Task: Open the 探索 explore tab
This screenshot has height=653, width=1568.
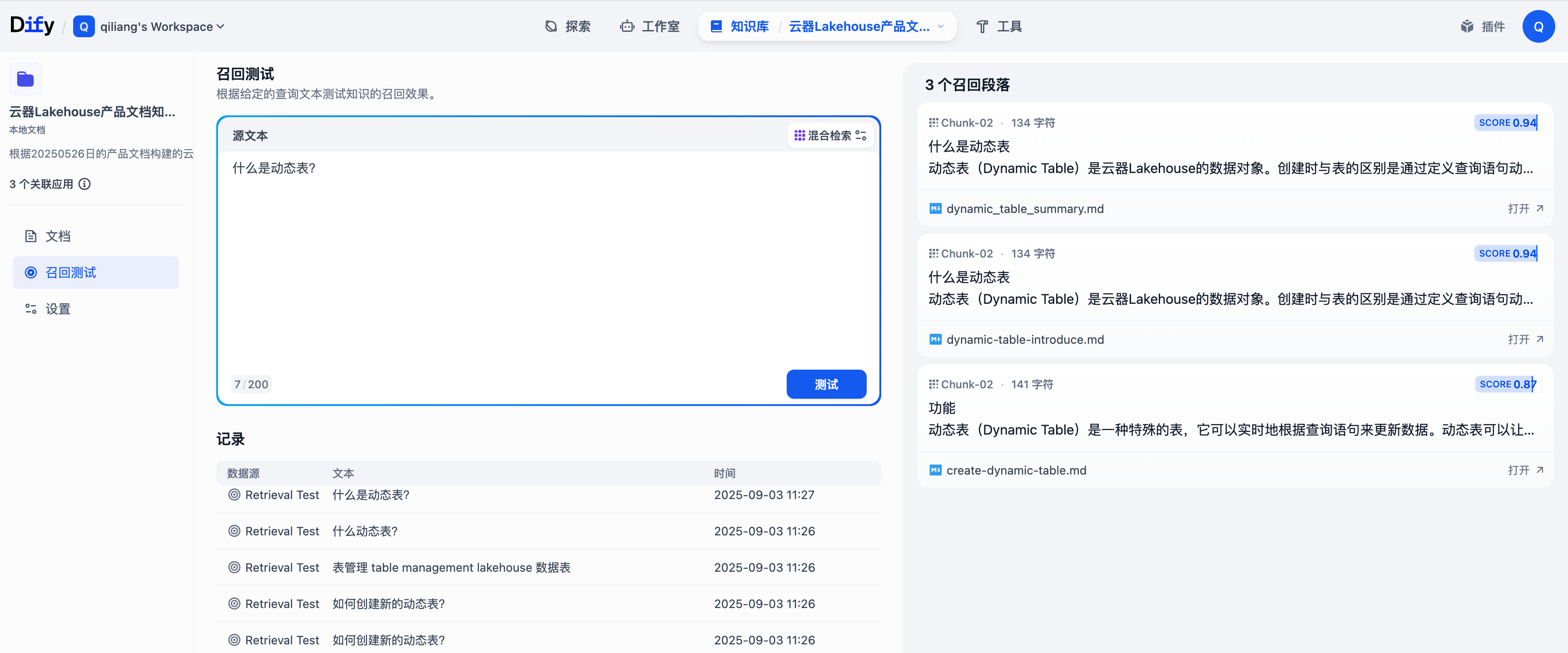Action: [x=567, y=27]
